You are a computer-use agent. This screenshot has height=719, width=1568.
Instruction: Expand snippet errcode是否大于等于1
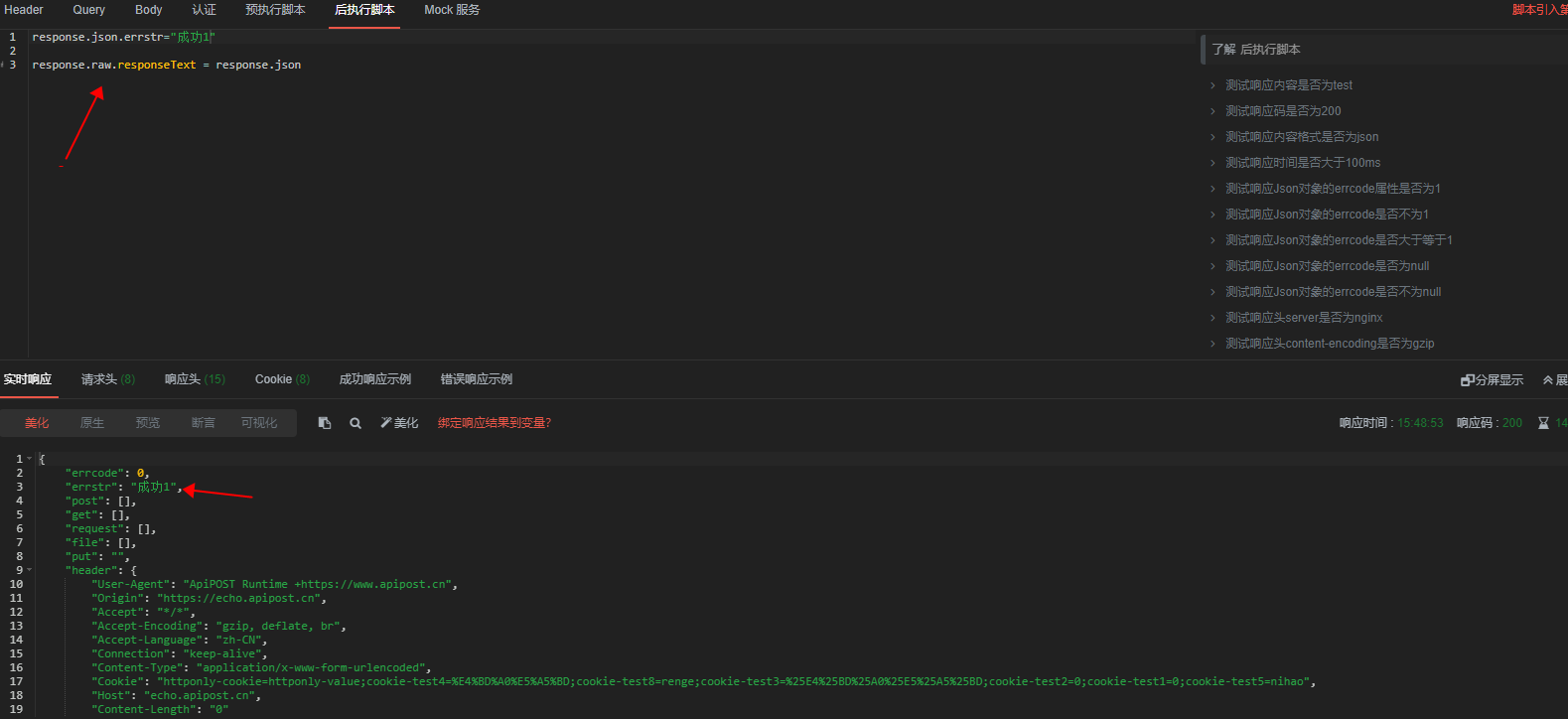(x=1339, y=240)
